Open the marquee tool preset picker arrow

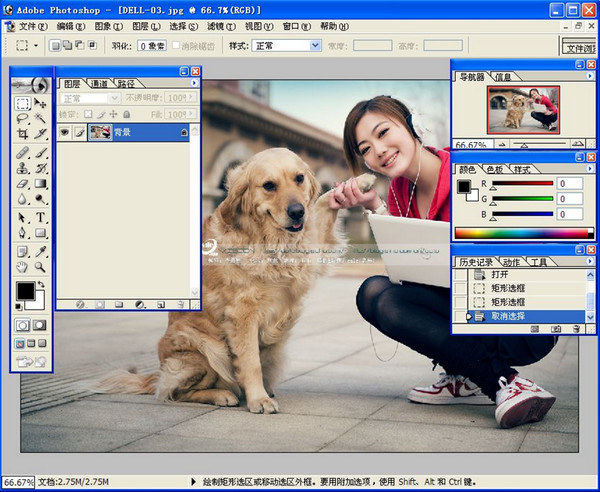click(x=37, y=46)
